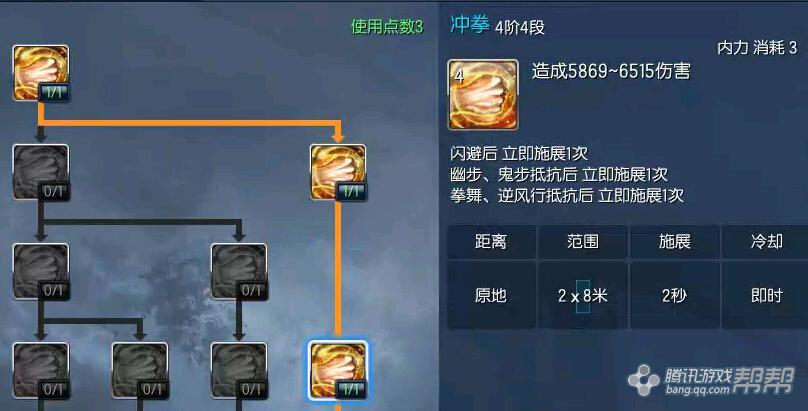Click the 内力 消耗 3 cost label

pos(757,48)
